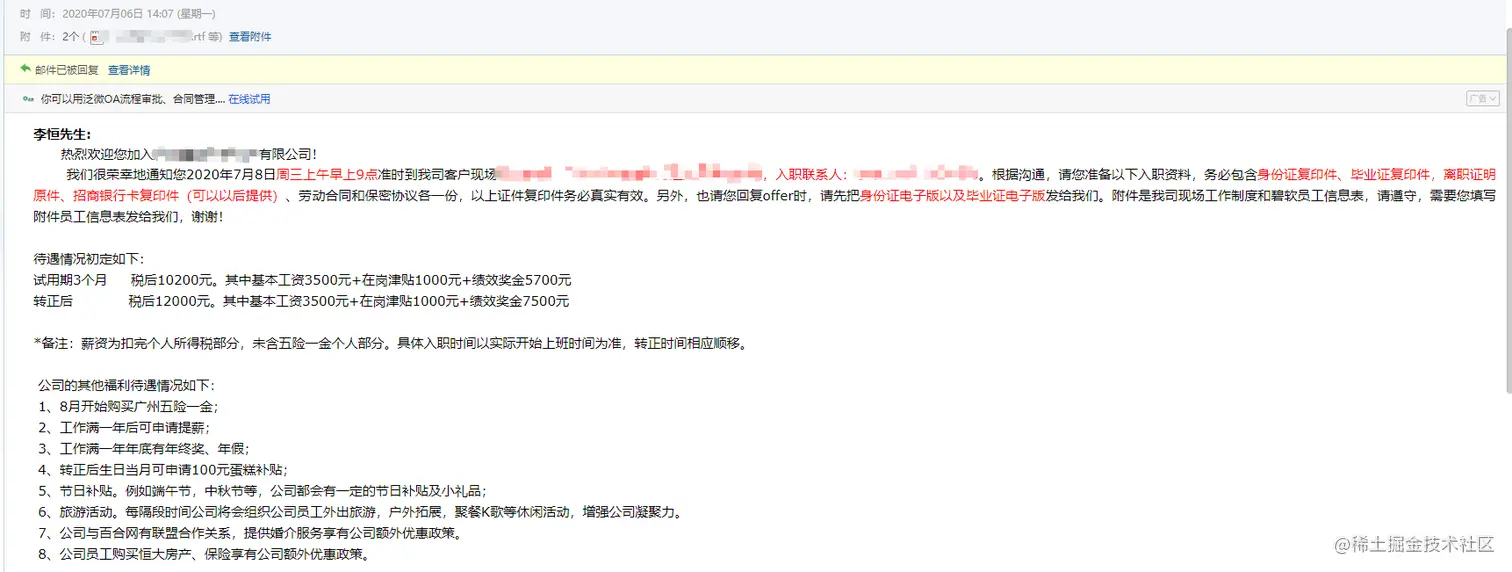Click item 2 工作满一年后可申请提薪
The height and width of the screenshot is (572, 1512).
click(x=124, y=427)
